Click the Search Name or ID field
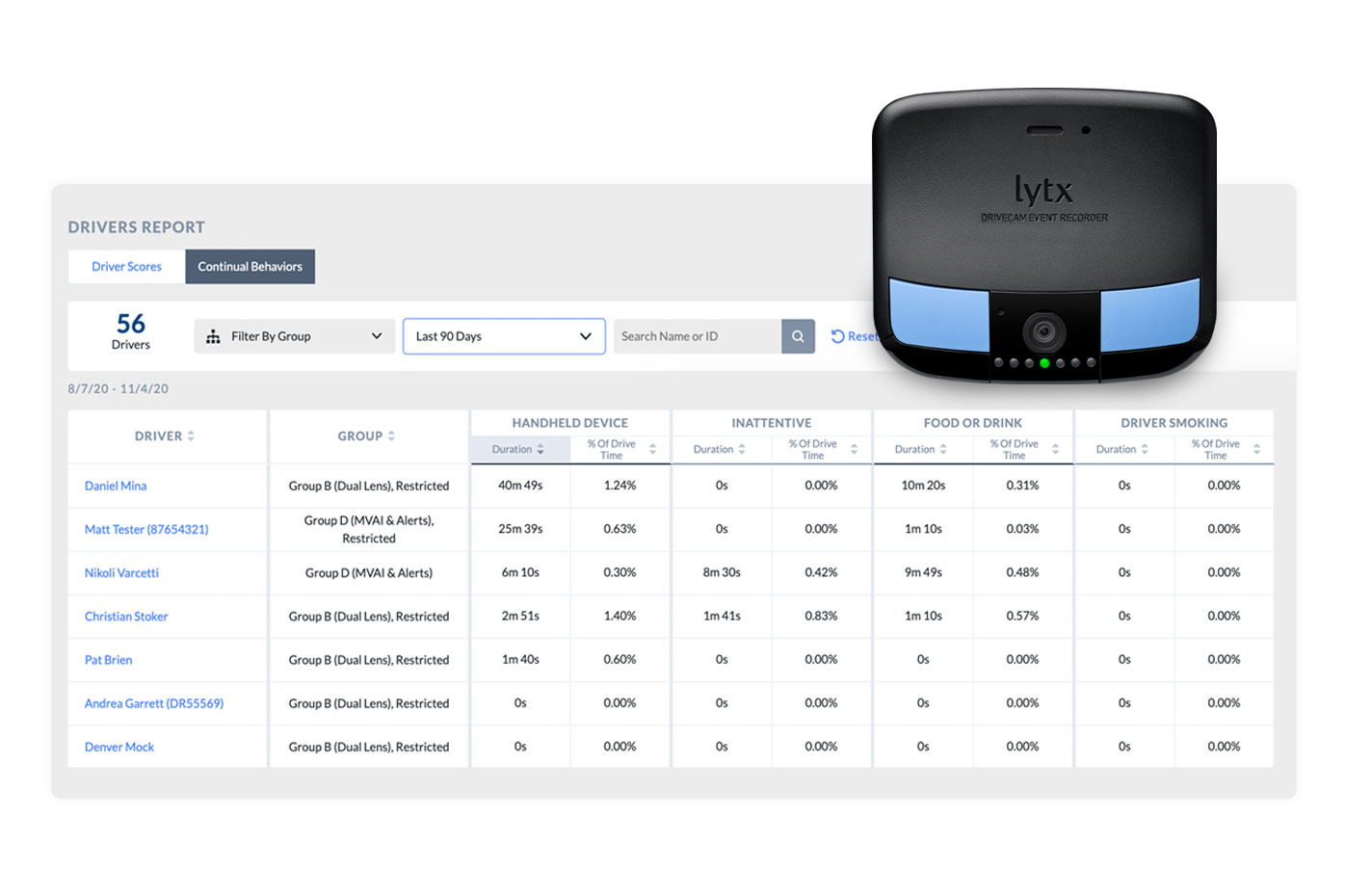1345x896 pixels. pos(698,336)
